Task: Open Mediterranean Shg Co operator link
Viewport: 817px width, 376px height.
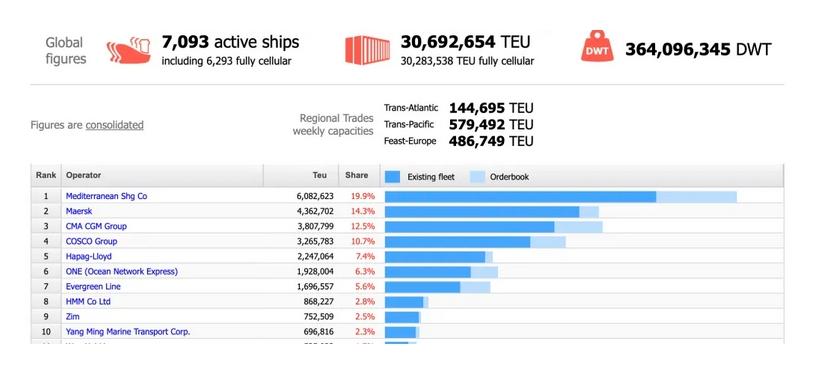Action: (106, 196)
